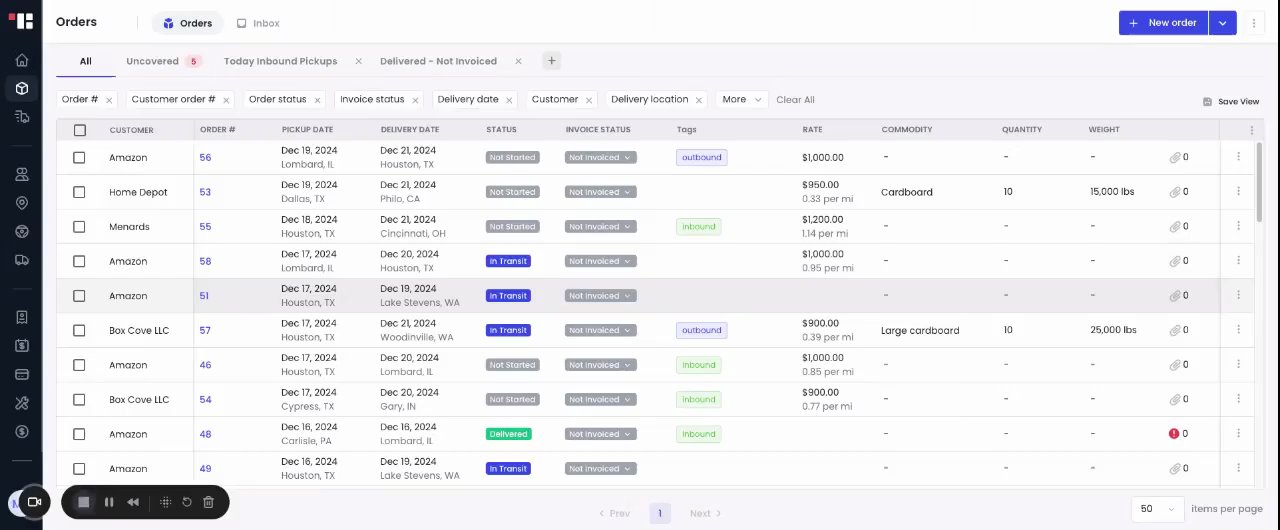Open the contacts people icon in sidebar

[x=22, y=174]
